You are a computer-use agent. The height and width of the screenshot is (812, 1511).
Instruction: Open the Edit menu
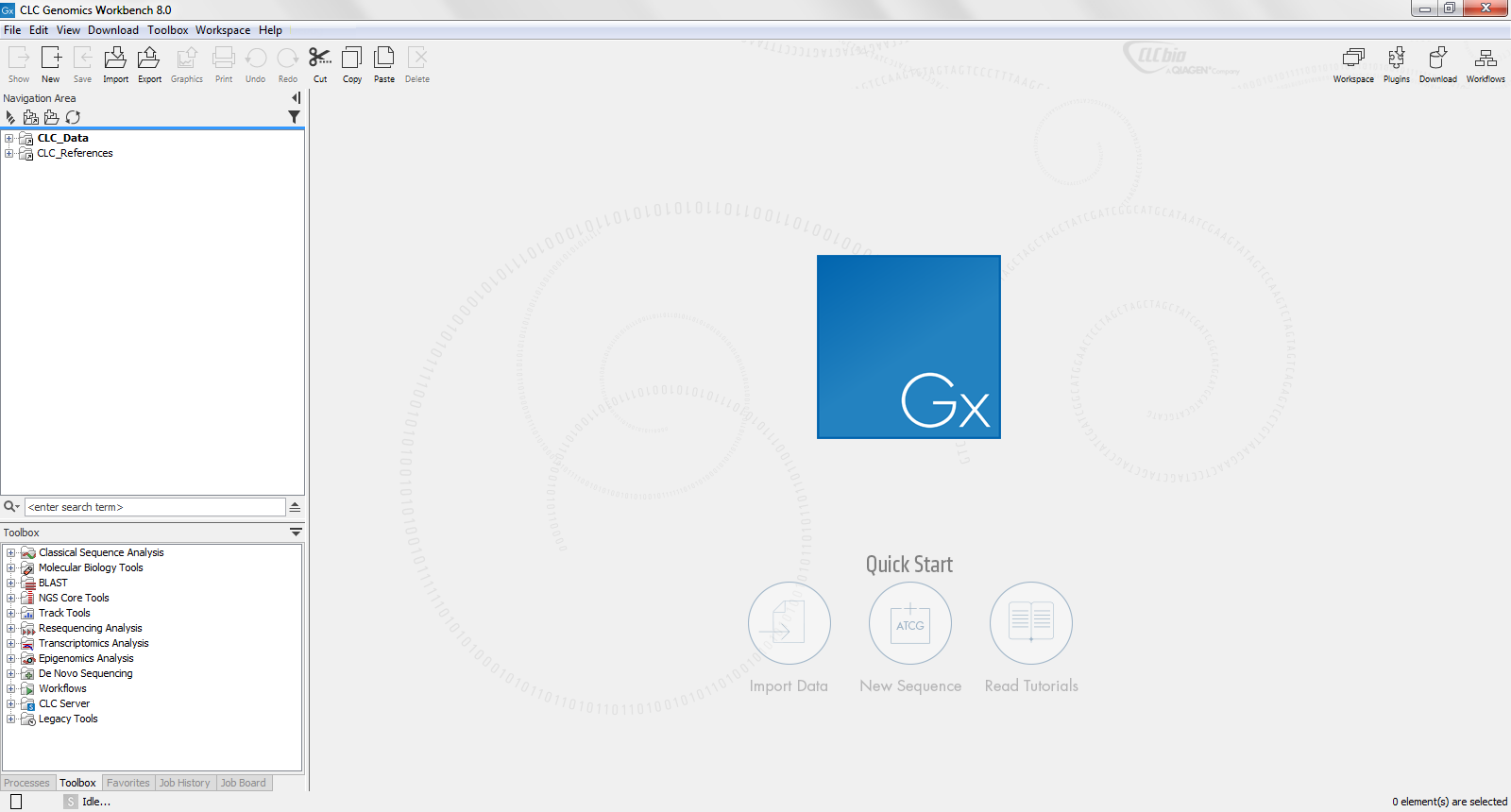(39, 30)
